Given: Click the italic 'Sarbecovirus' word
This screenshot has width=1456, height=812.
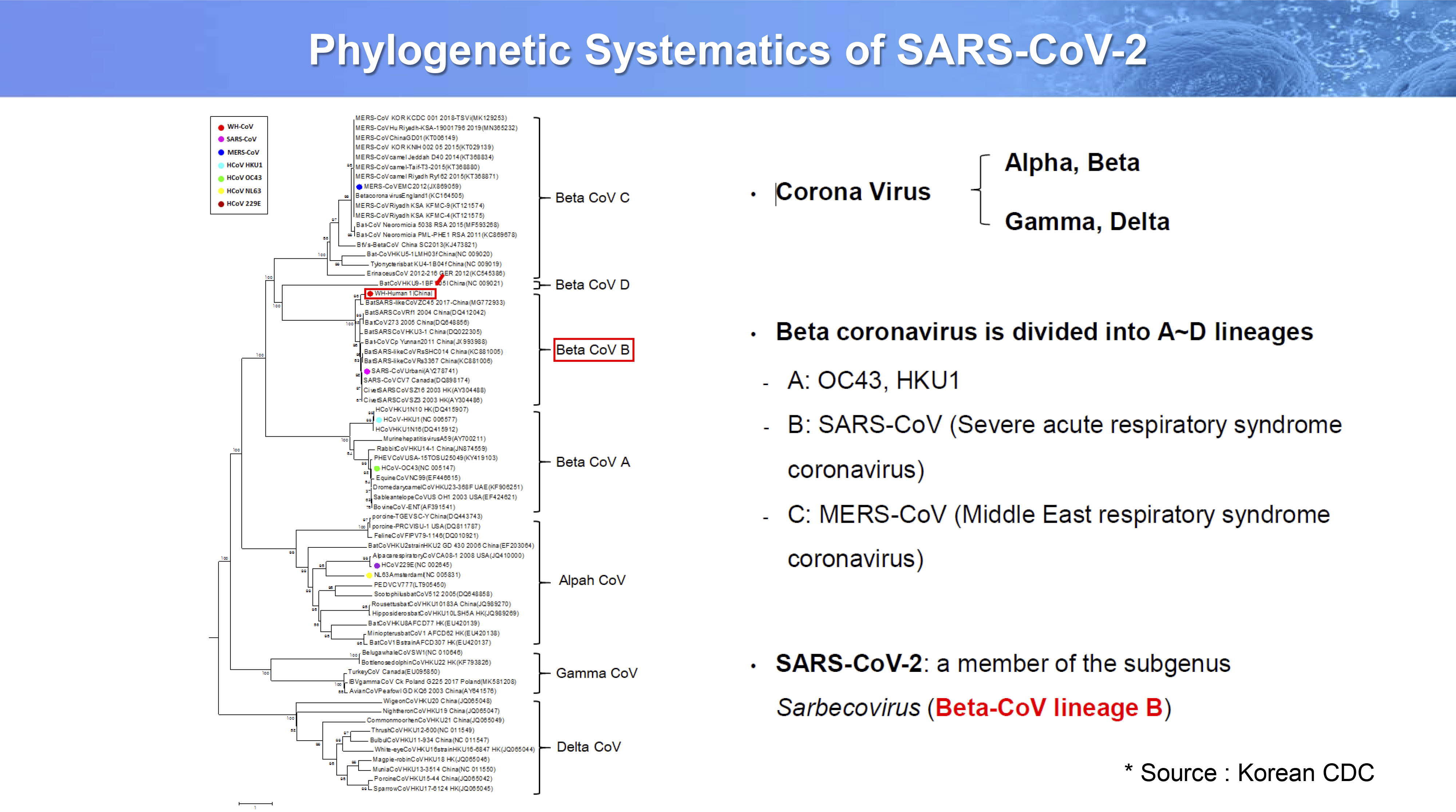Looking at the screenshot, I should 848,708.
